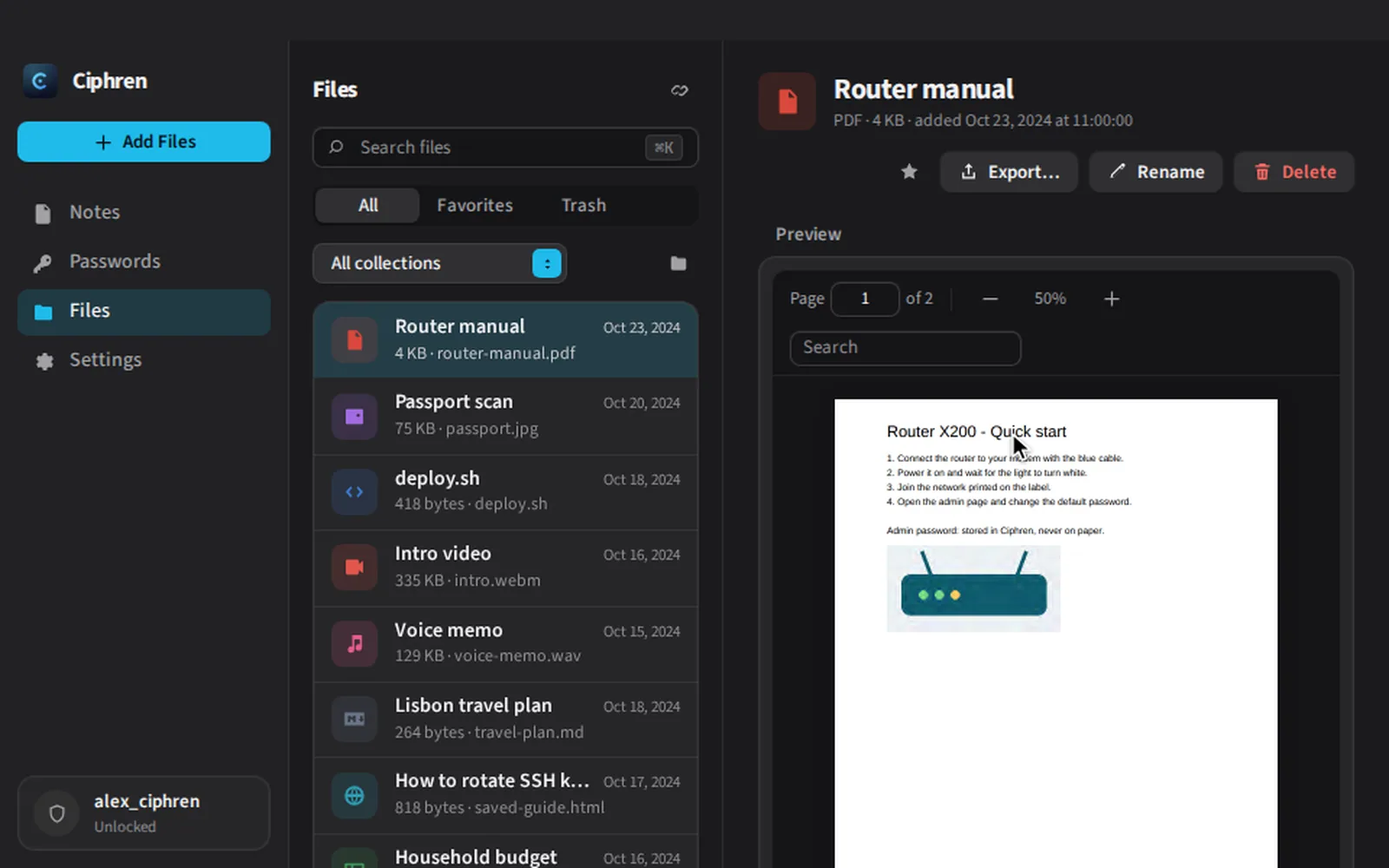Click the shield icon next to alex_ciphren
Viewport: 1389px width, 868px height.
(x=56, y=814)
